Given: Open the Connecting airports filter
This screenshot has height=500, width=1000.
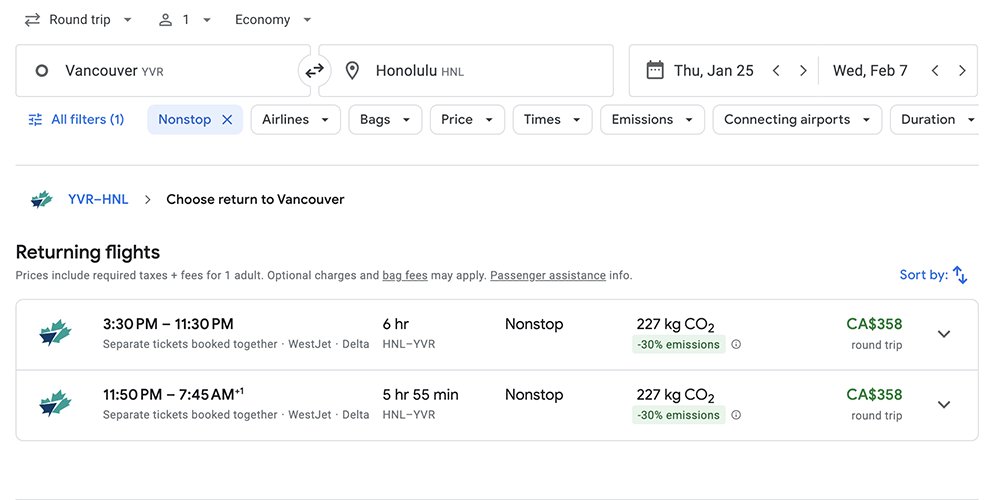Looking at the screenshot, I should [x=796, y=120].
